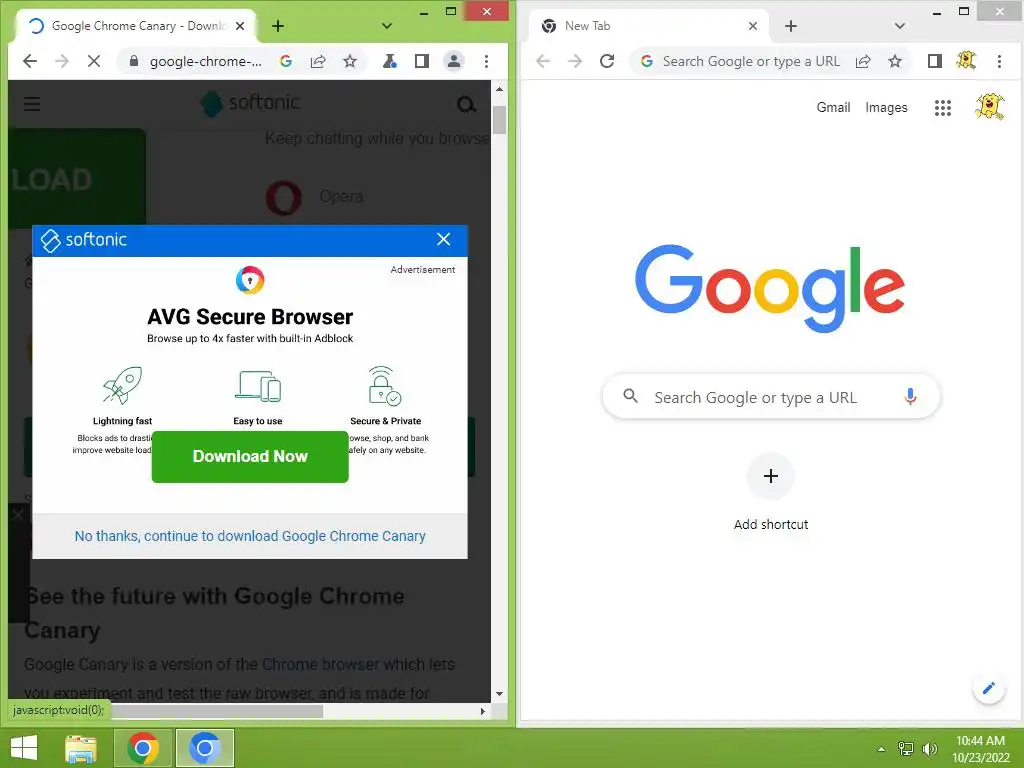
Task: Reload page in New Tab window
Action: coord(607,61)
